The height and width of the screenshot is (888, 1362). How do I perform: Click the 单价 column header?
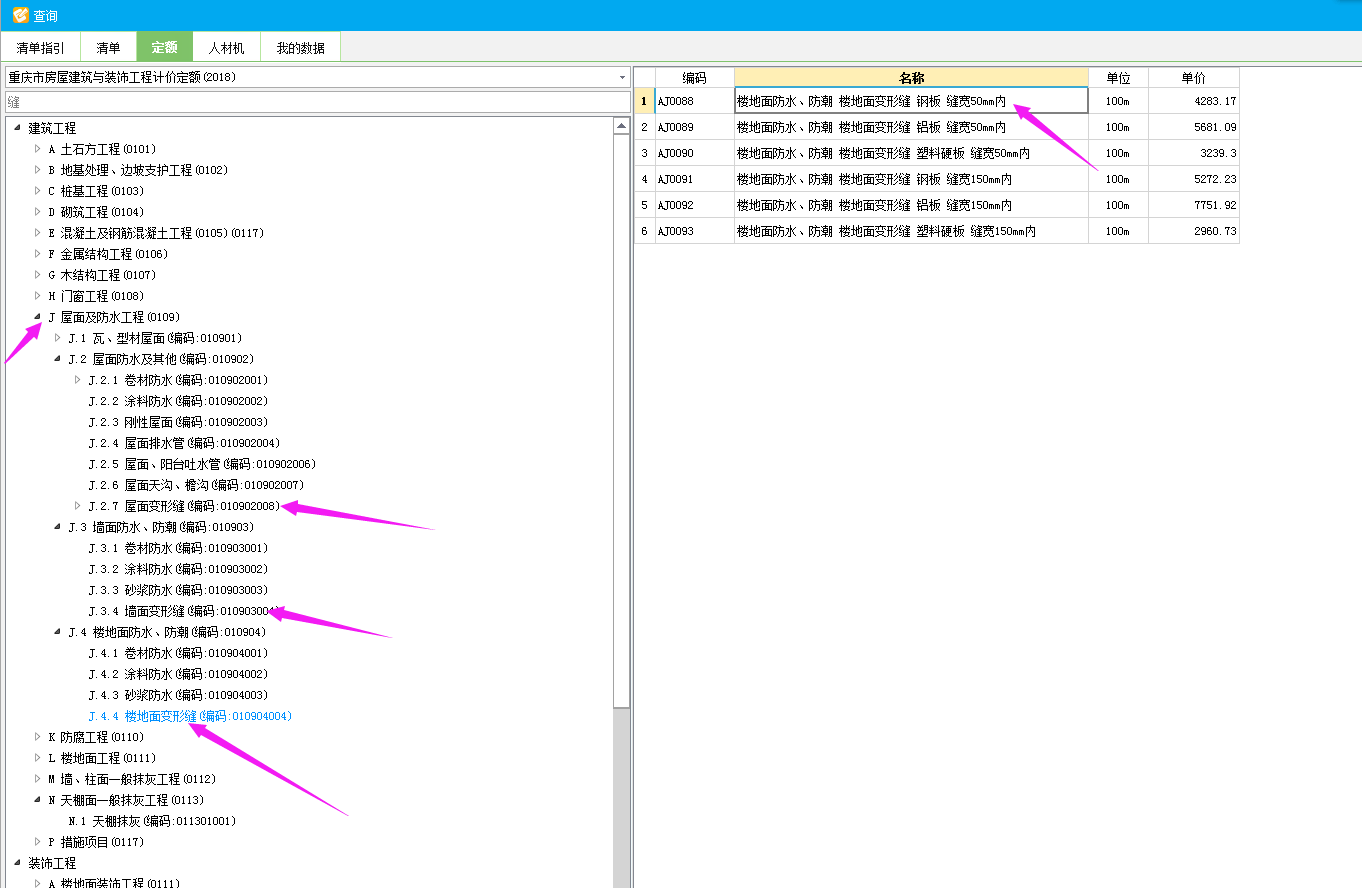click(1193, 77)
